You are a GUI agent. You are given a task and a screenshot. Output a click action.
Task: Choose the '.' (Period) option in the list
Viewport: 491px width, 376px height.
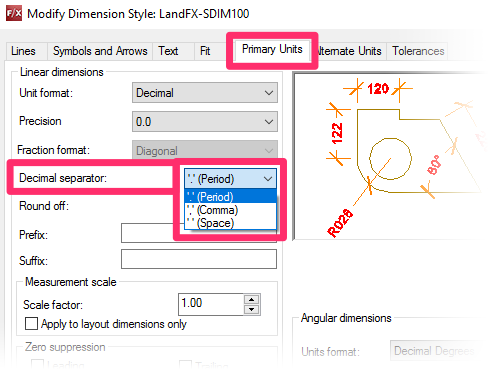point(231,197)
